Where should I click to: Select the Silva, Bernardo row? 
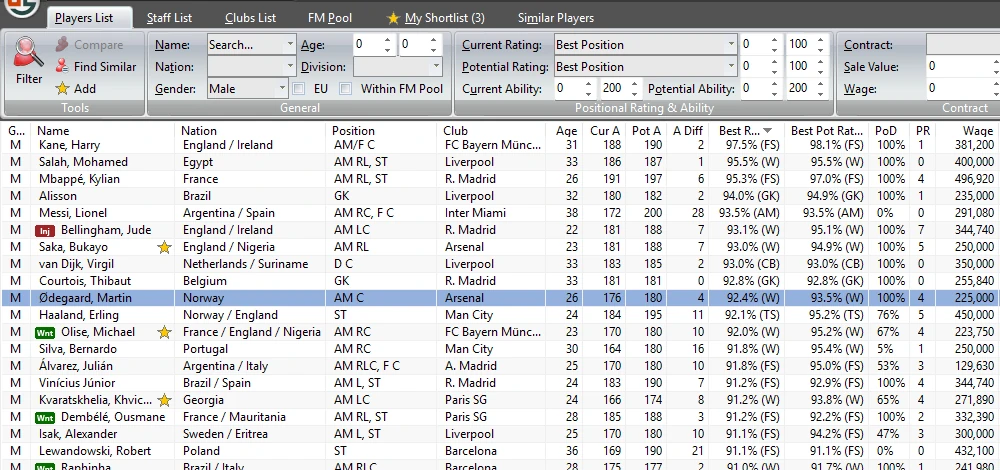[500, 349]
